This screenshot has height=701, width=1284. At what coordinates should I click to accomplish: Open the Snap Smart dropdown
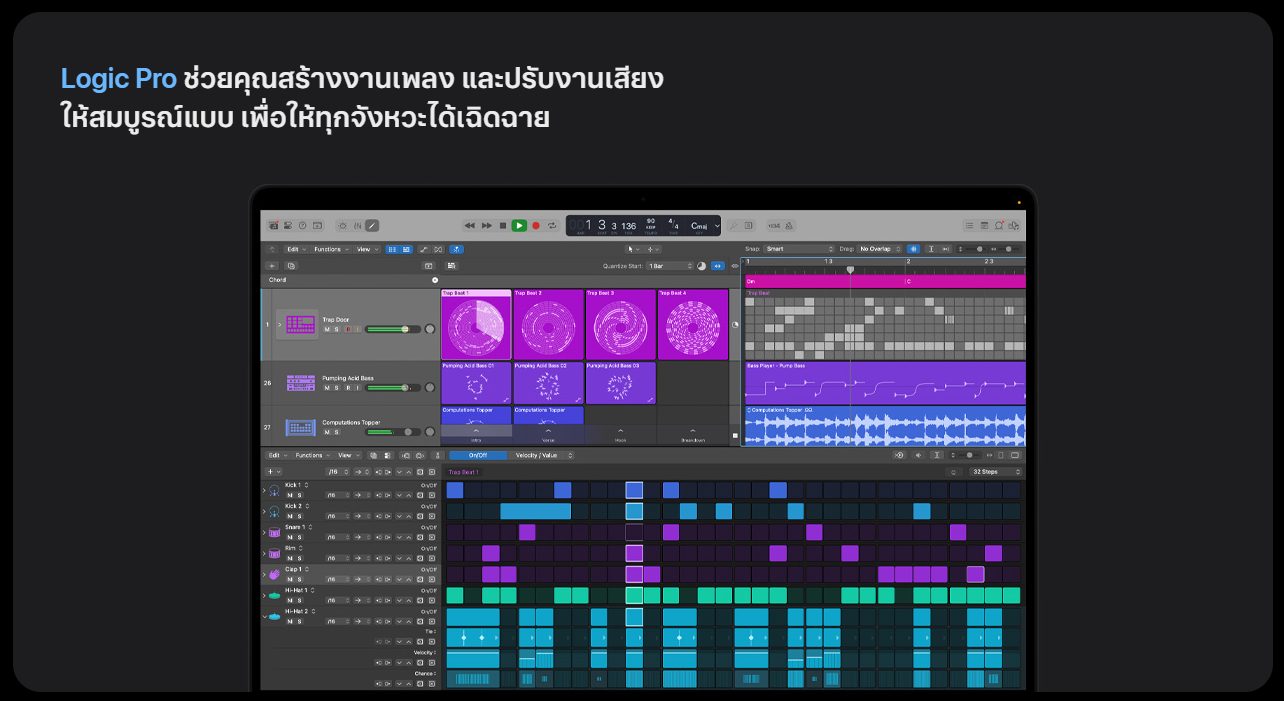click(799, 249)
